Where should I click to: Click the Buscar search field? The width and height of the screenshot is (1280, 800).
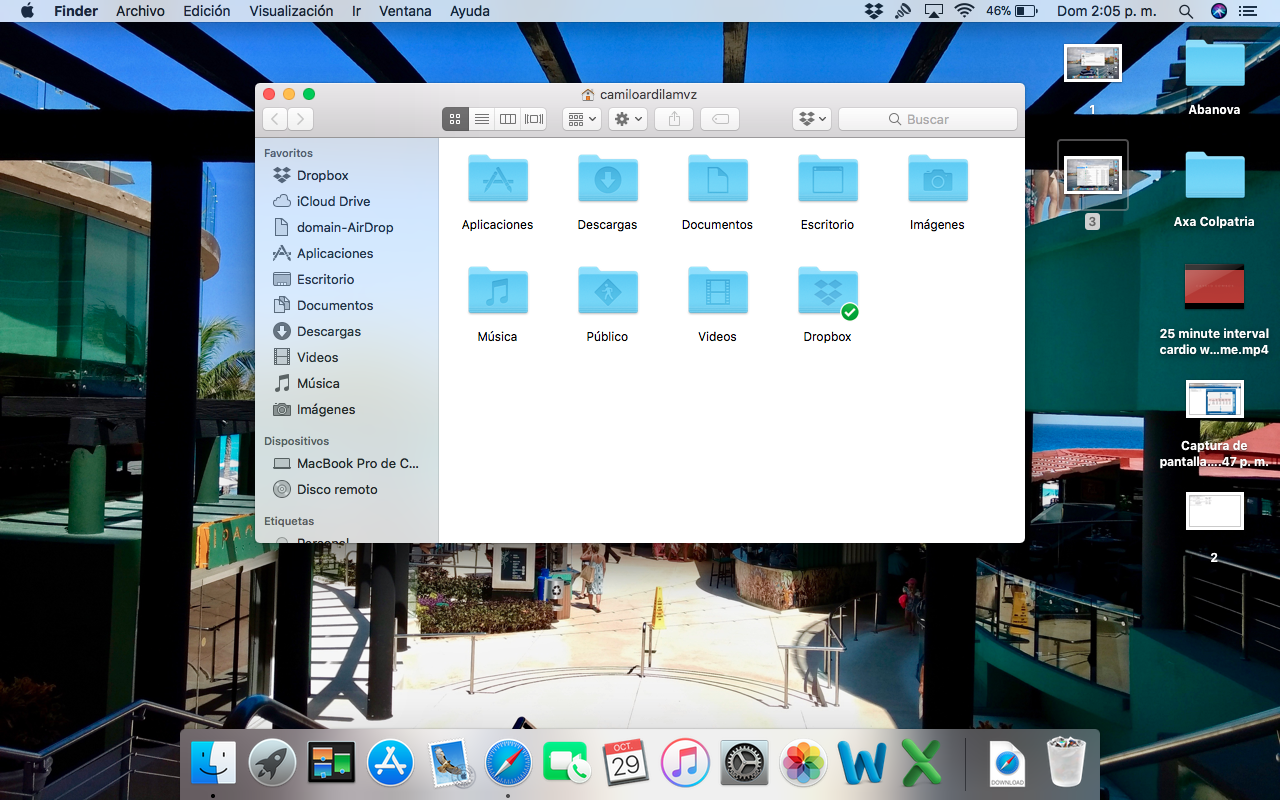(x=927, y=119)
